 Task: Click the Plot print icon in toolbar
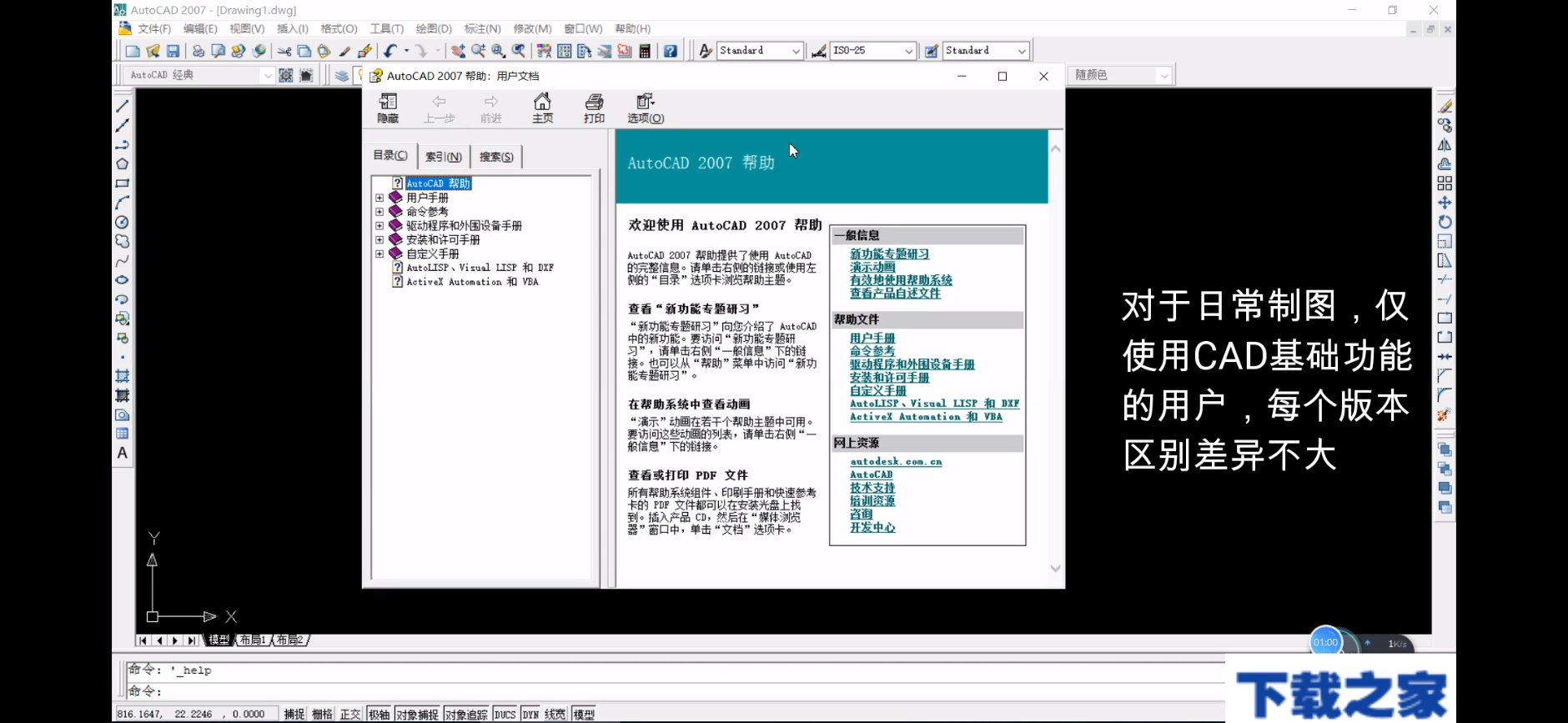[198, 51]
